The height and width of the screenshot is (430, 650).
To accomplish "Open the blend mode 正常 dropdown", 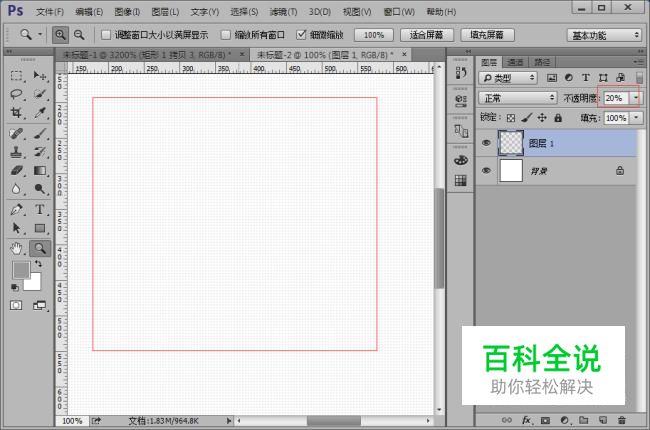I will click(x=517, y=98).
